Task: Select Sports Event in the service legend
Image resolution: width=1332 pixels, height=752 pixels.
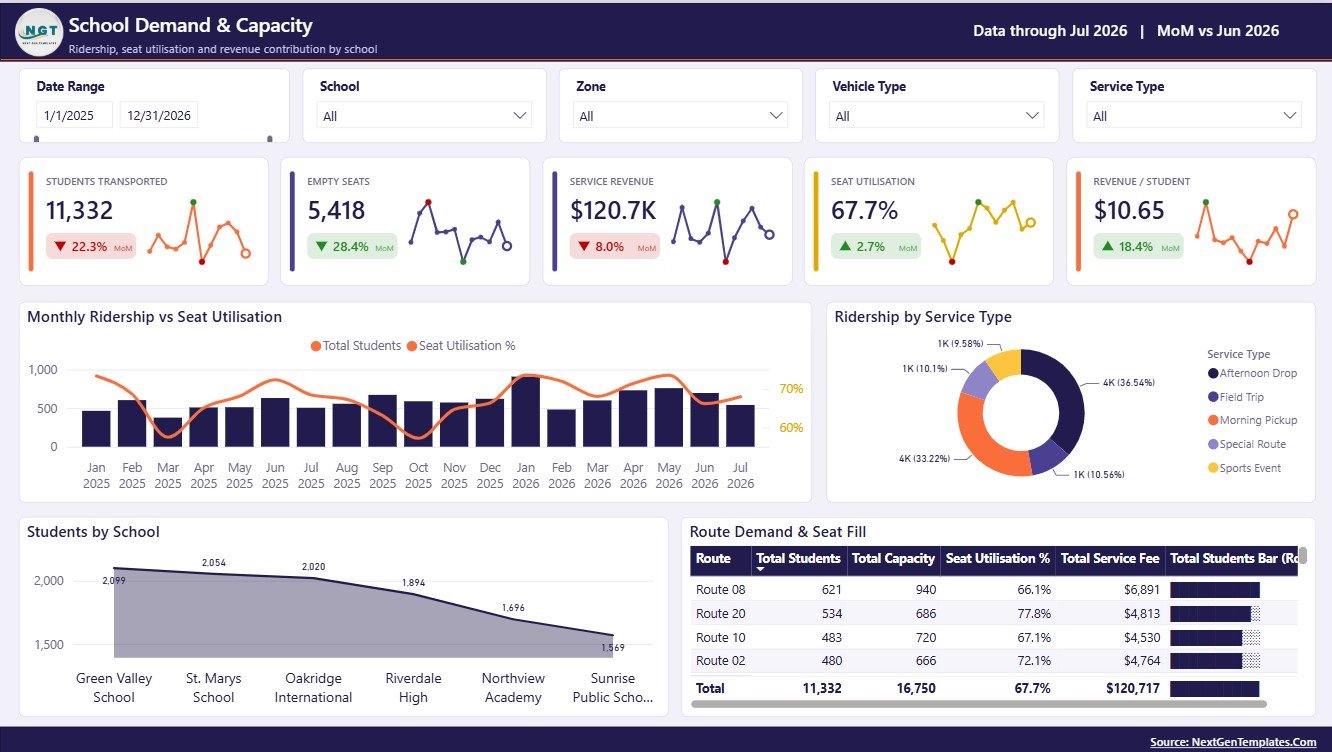Action: 1244,468
